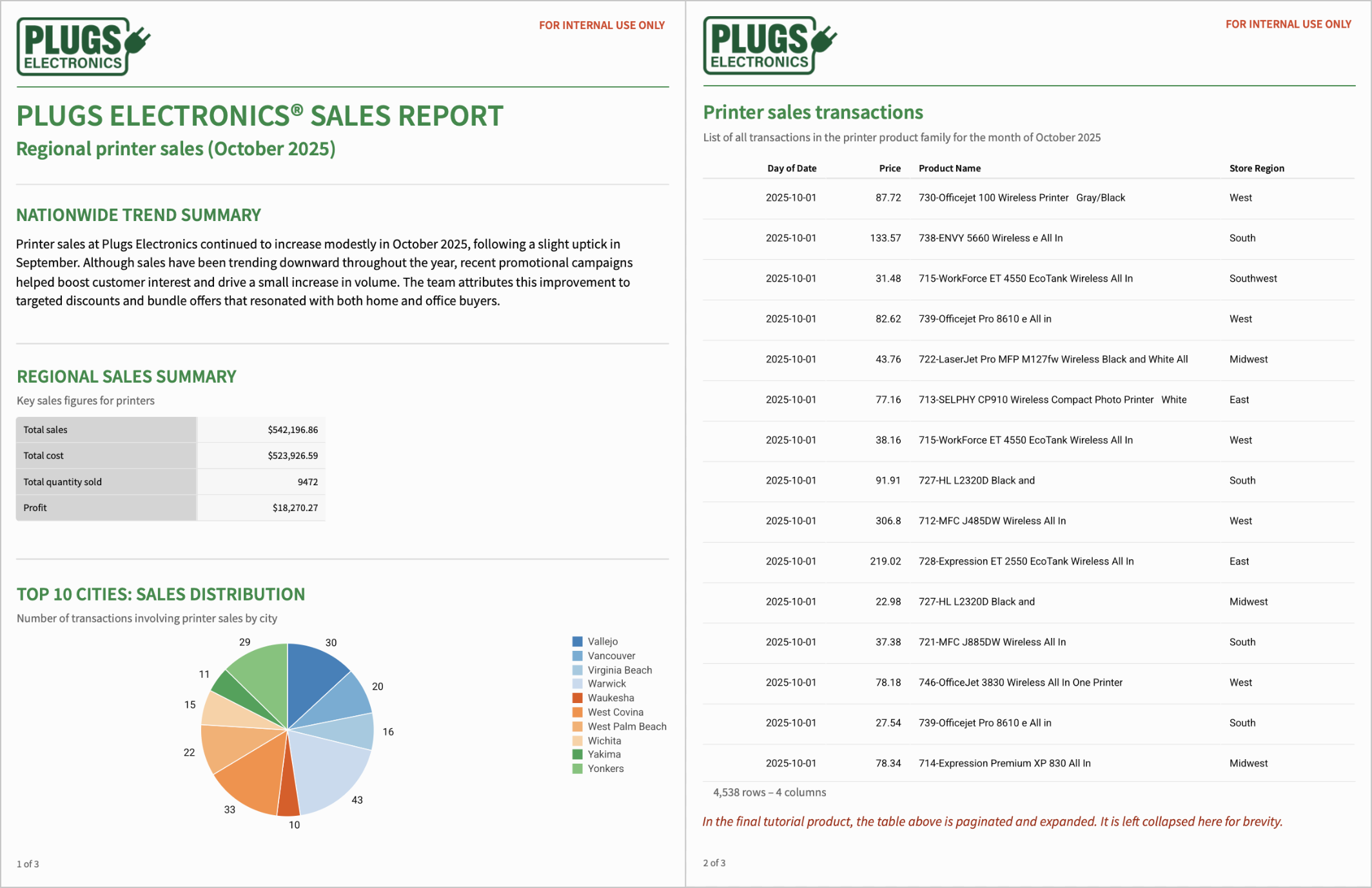The width and height of the screenshot is (1372, 888).
Task: Click the Vallejo blue legend swatch
Action: (577, 641)
